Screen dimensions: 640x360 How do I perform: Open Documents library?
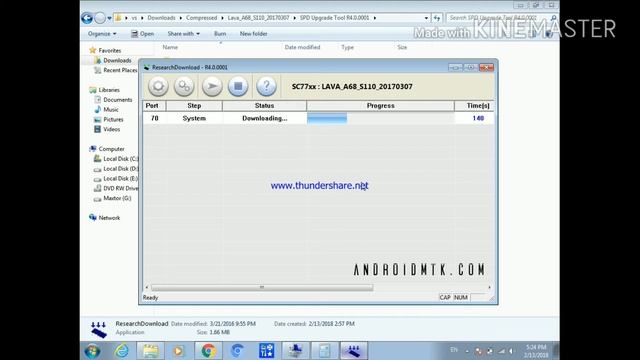point(118,100)
